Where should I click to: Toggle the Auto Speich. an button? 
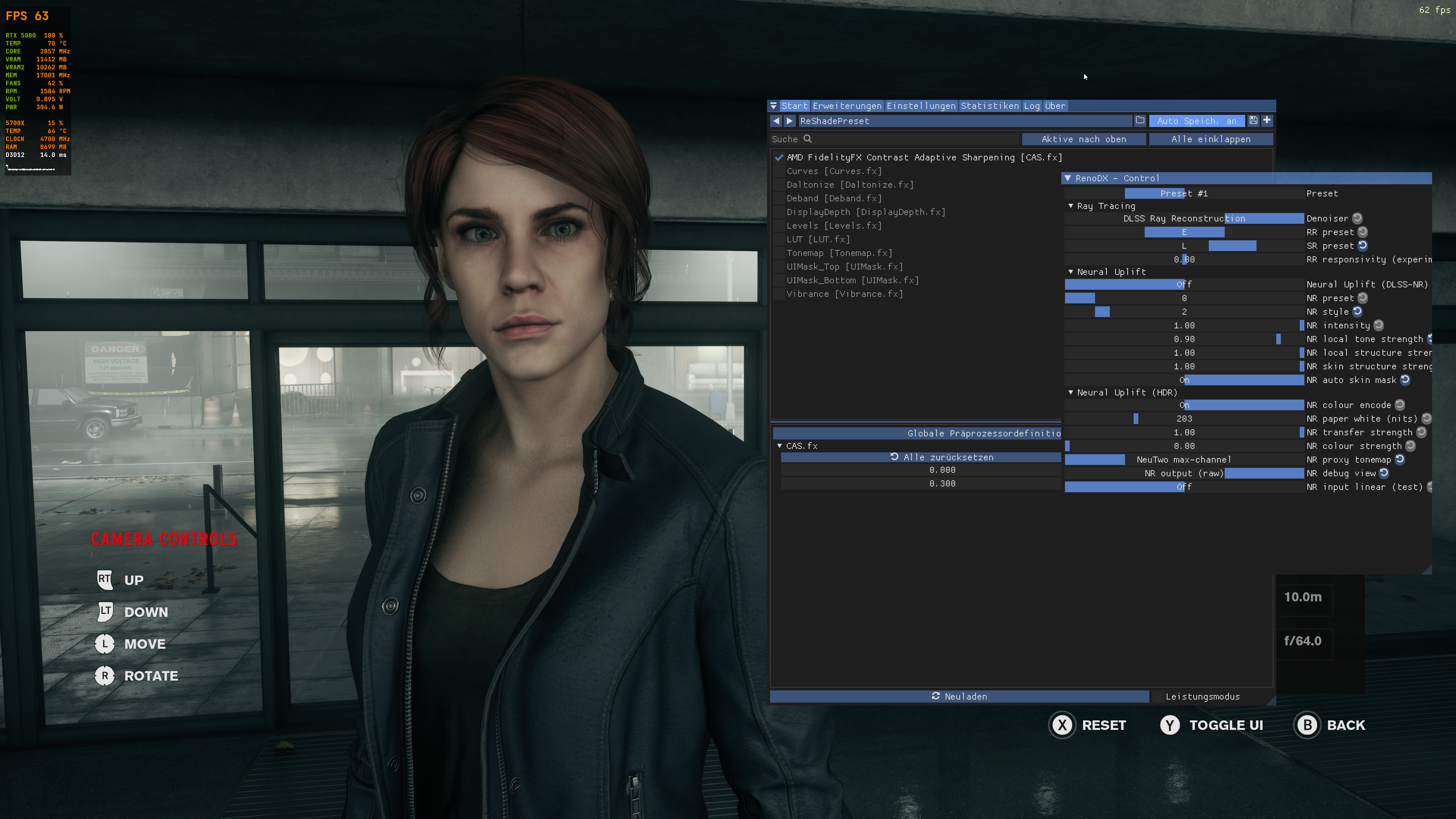point(1197,121)
